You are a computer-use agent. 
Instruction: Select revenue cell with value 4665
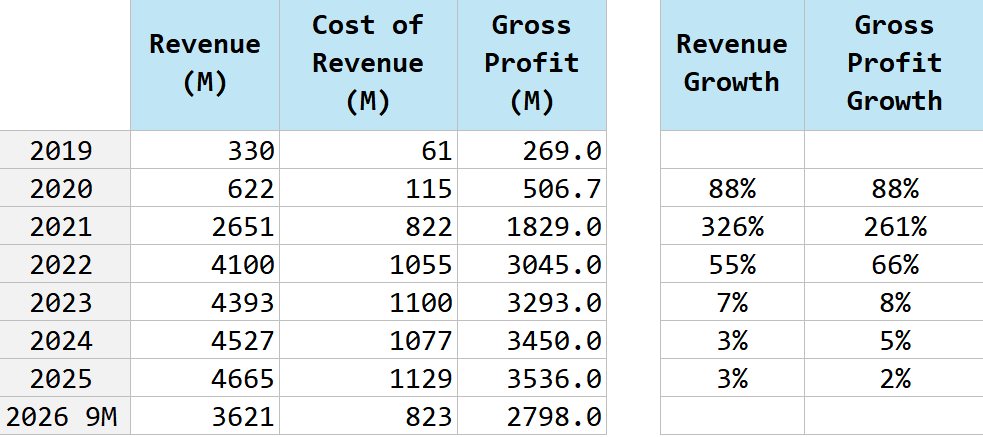coord(205,379)
